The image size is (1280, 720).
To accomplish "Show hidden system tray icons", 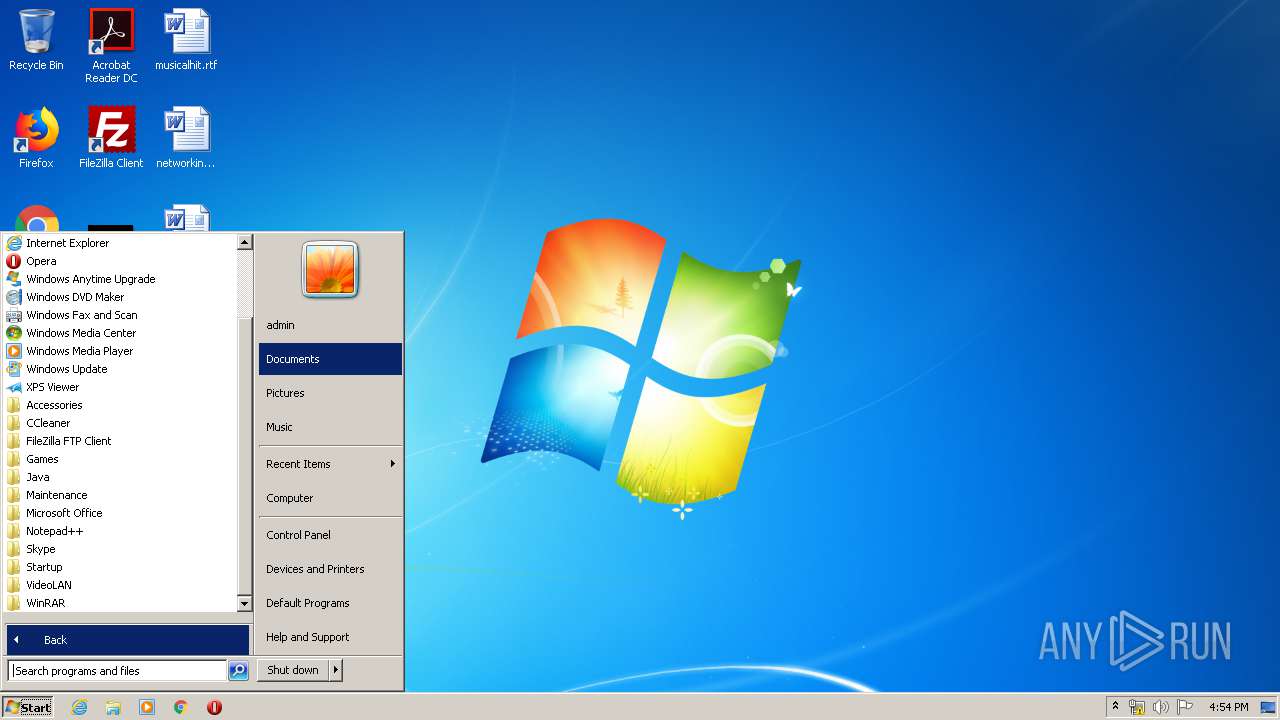I will point(1115,706).
